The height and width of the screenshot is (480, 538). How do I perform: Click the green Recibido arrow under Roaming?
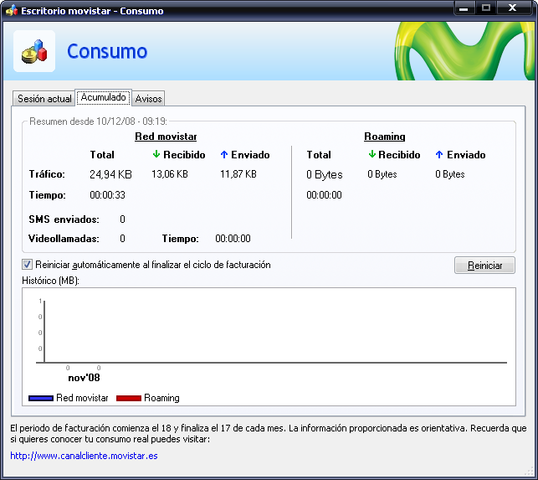point(372,154)
